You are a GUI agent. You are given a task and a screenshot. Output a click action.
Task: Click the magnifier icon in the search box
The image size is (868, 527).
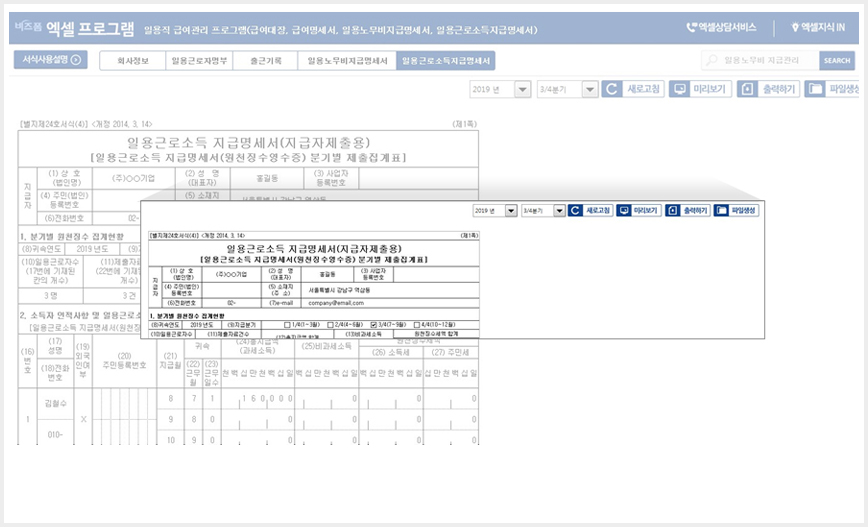(x=712, y=60)
